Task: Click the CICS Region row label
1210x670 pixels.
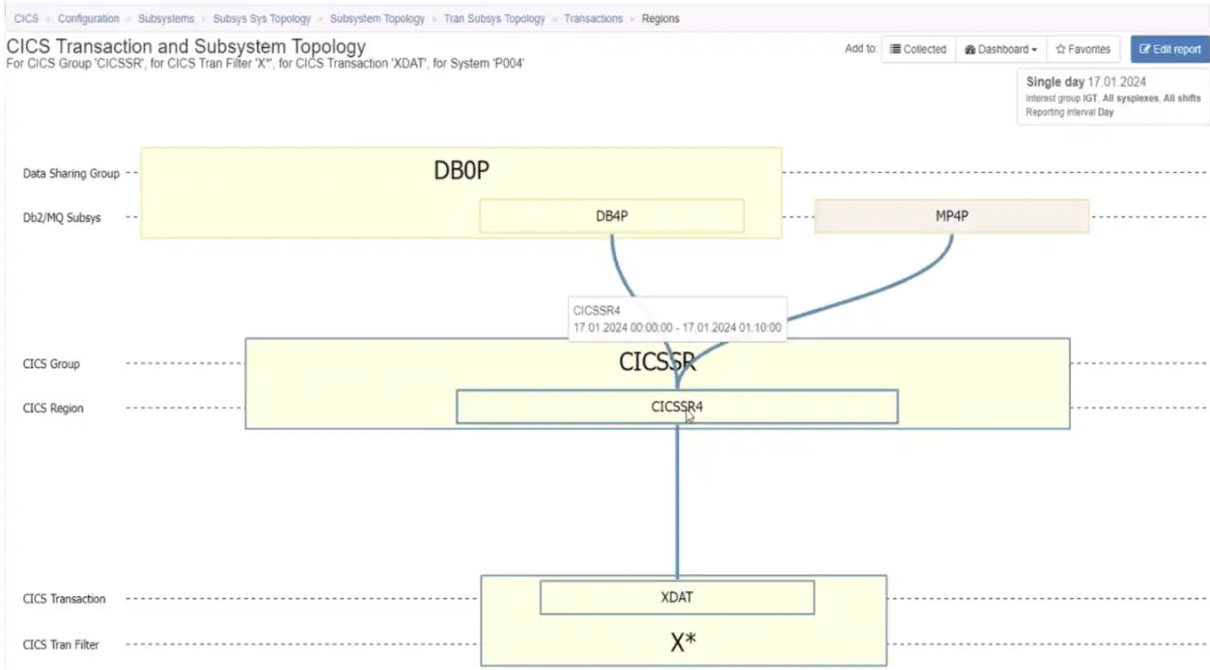Action: pyautogui.click(x=53, y=408)
